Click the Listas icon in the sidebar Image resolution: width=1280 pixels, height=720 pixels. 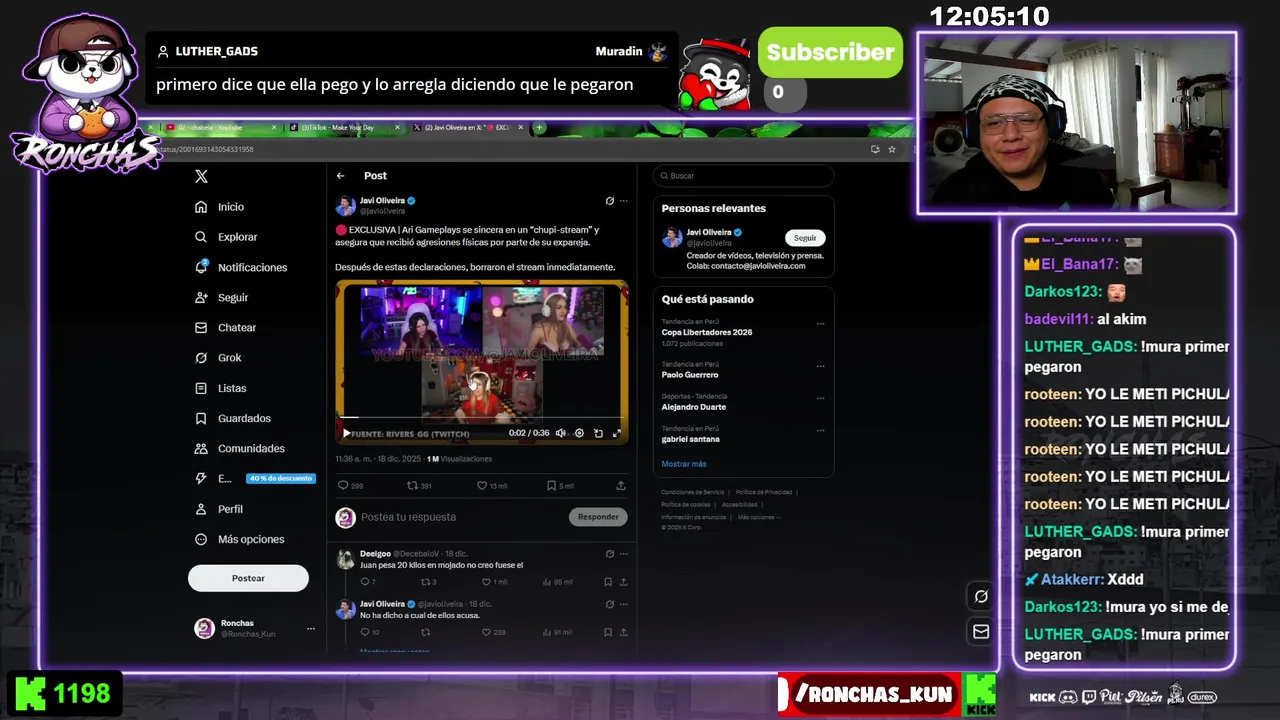tap(201, 388)
